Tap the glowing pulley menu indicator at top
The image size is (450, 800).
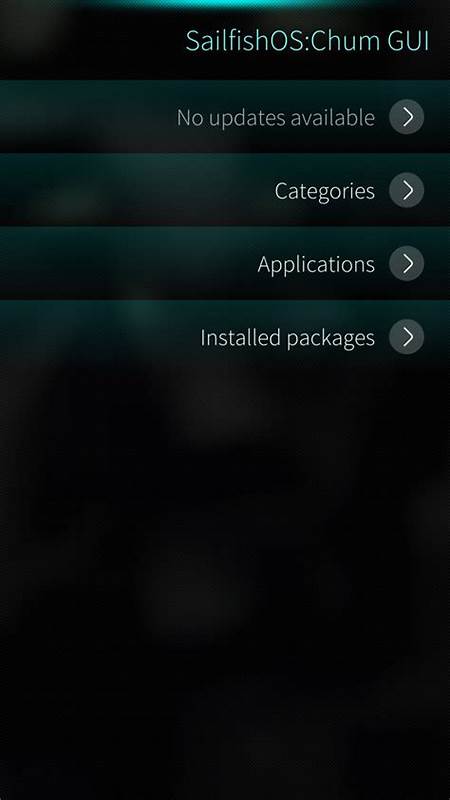(x=225, y=4)
